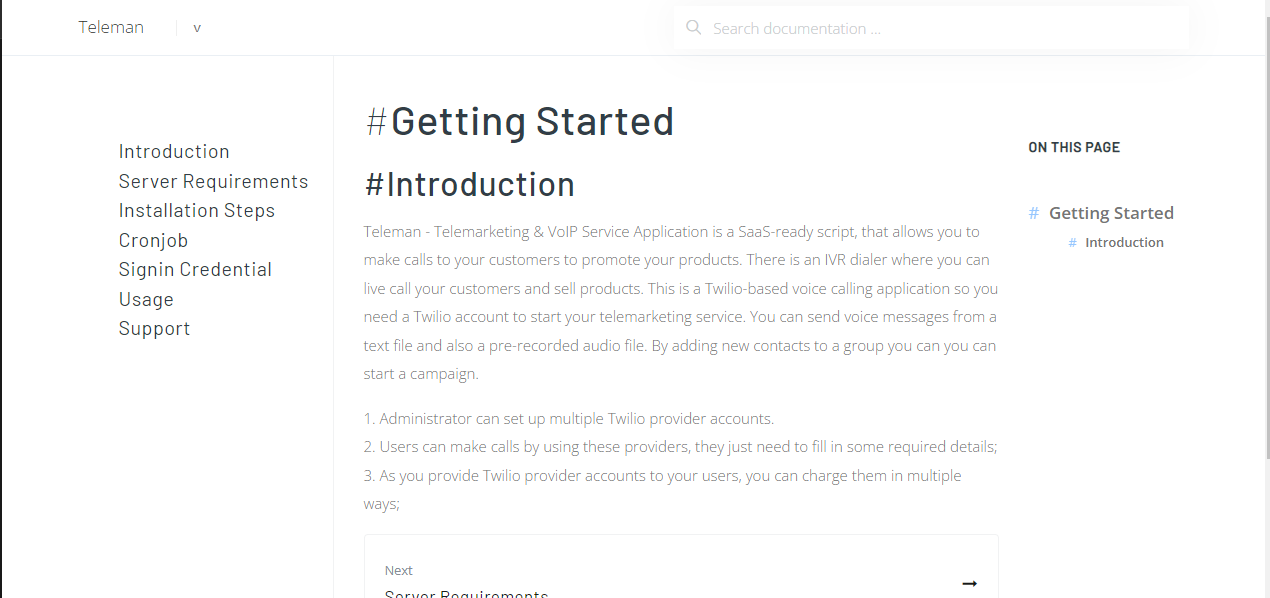Viewport: 1270px width, 598px height.
Task: Go to Support in the sidebar
Action: point(154,329)
